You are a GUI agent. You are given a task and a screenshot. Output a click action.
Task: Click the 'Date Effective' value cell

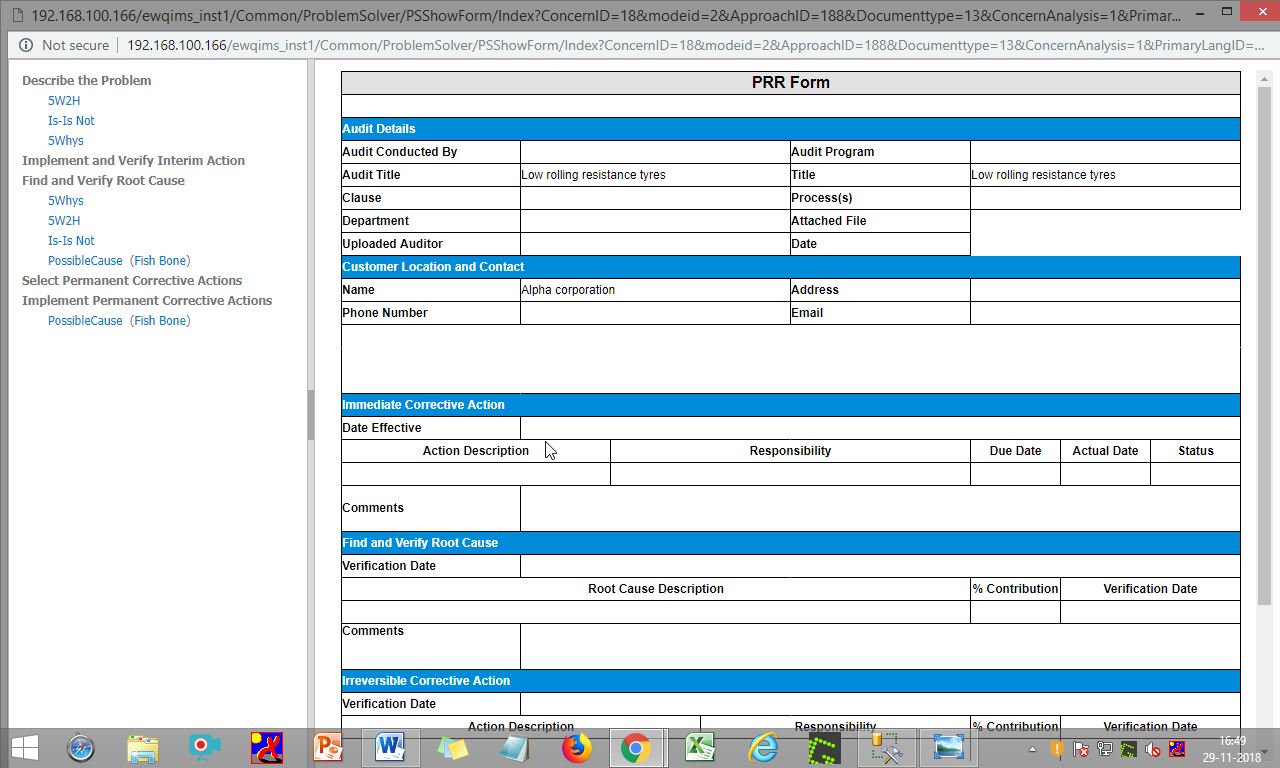click(x=880, y=428)
